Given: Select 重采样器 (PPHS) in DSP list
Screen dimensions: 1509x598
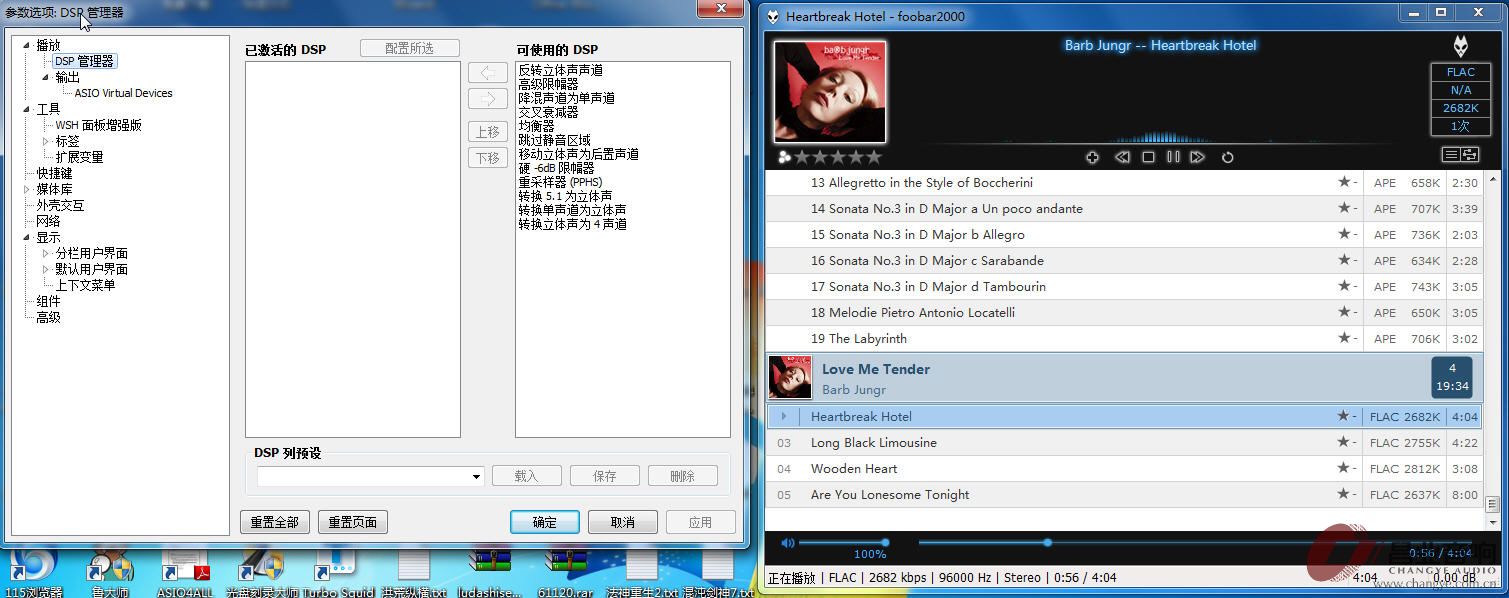Looking at the screenshot, I should (560, 182).
